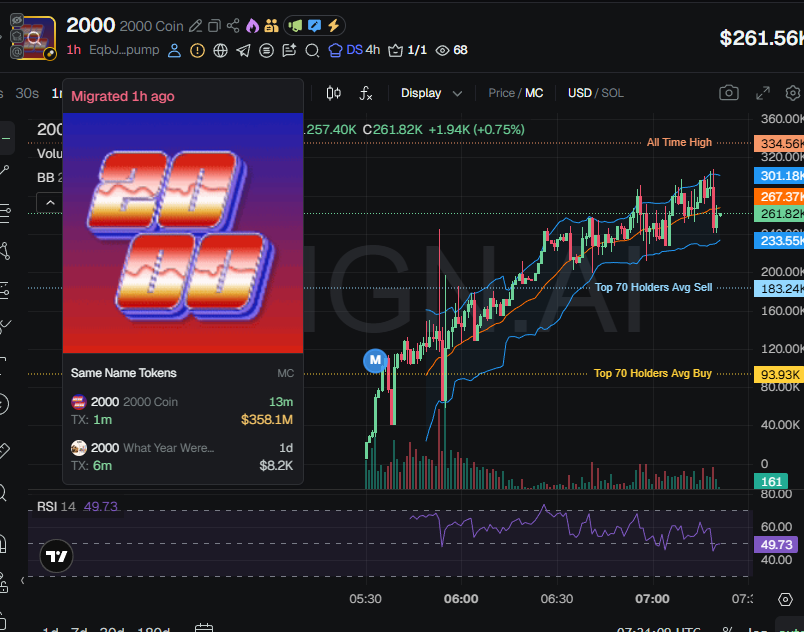Screen dimensions: 804x632
Task: Click the blue DS chef-hat badge
Action: (x=346, y=50)
